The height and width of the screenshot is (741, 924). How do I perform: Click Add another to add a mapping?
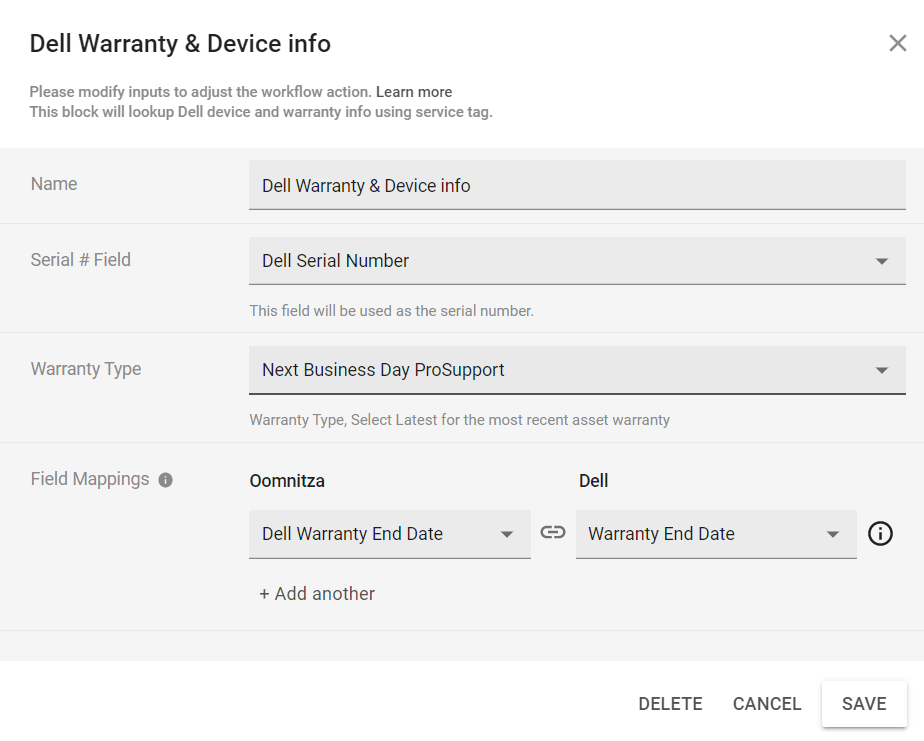316,593
